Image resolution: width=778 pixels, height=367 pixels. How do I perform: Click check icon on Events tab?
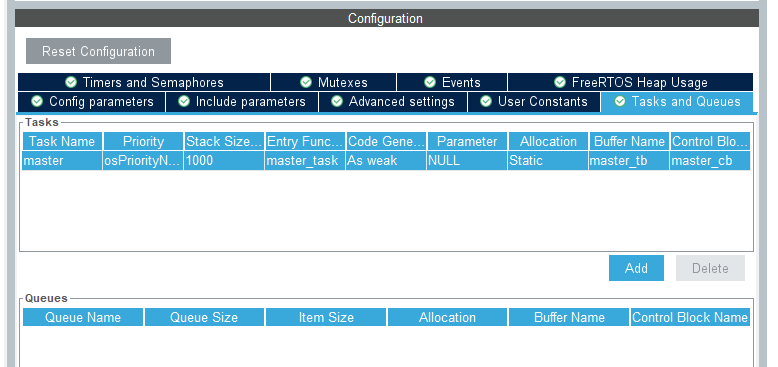430,82
